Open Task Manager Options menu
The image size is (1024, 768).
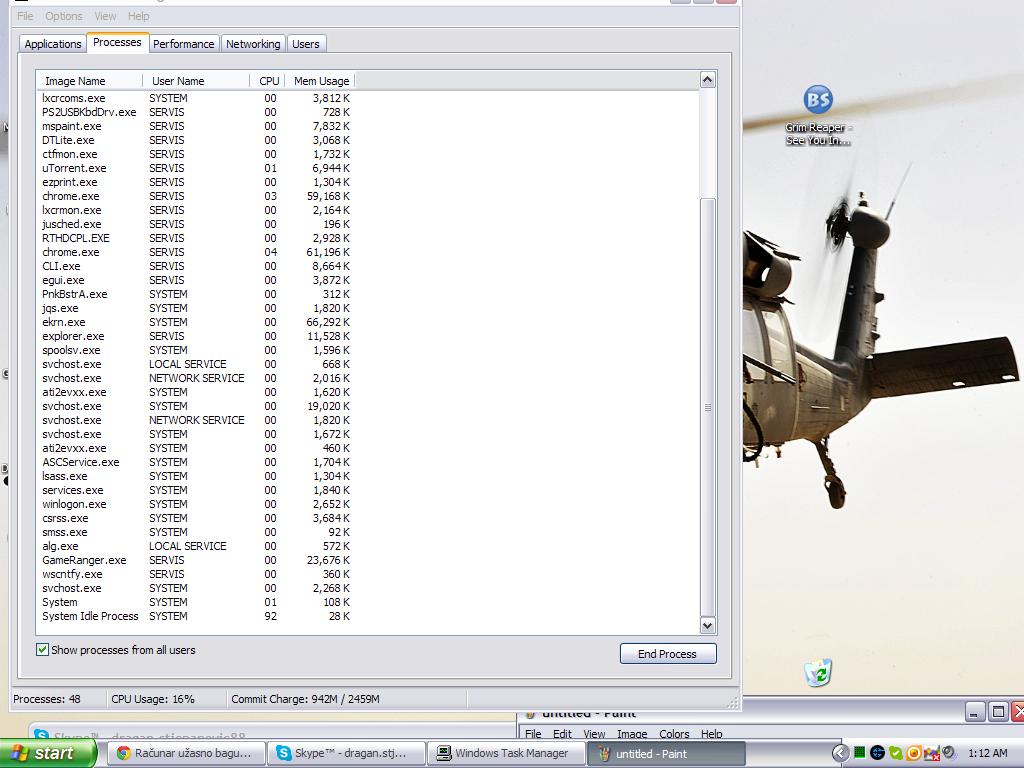tap(64, 16)
